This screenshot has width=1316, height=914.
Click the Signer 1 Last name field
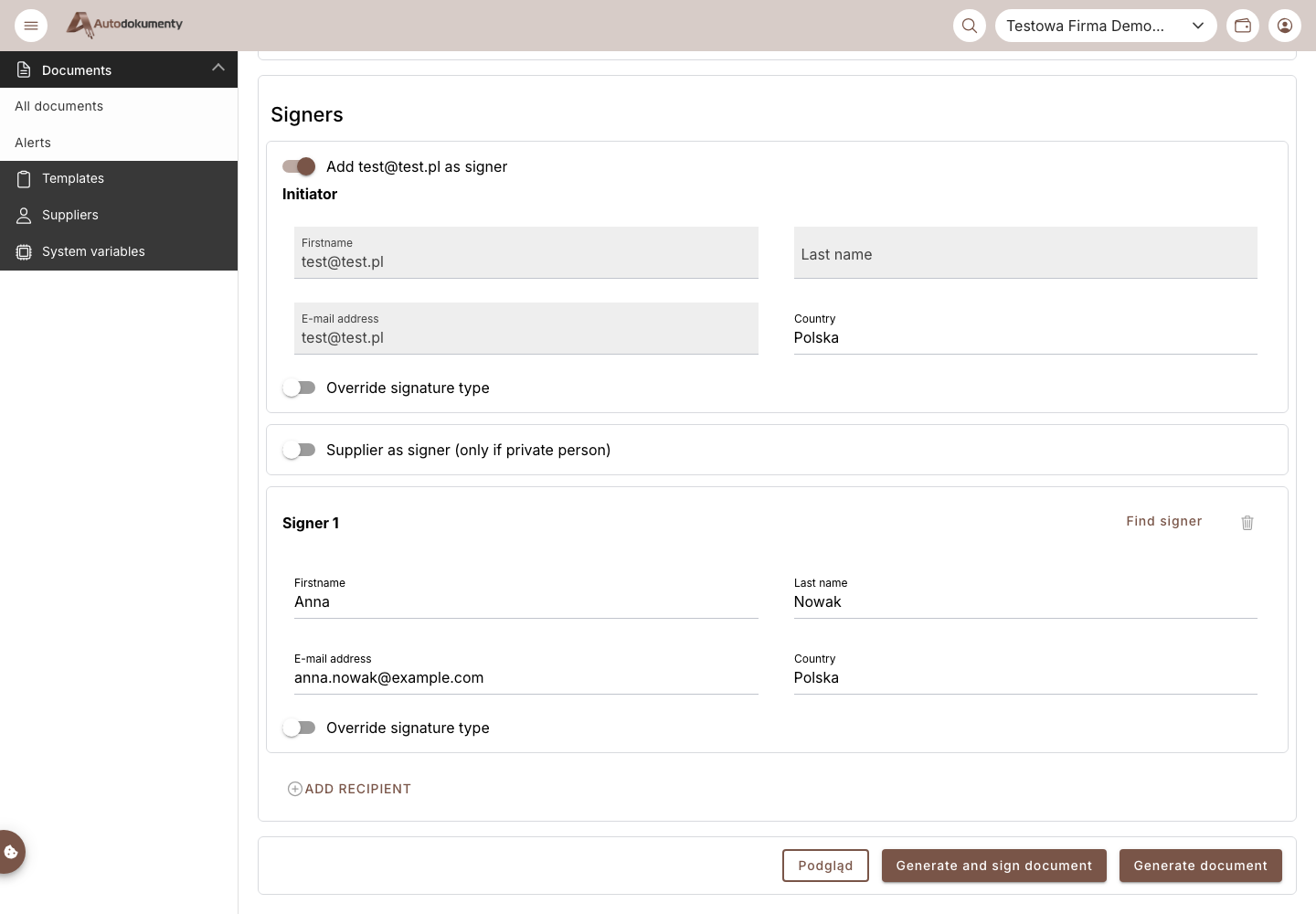[x=1025, y=593]
